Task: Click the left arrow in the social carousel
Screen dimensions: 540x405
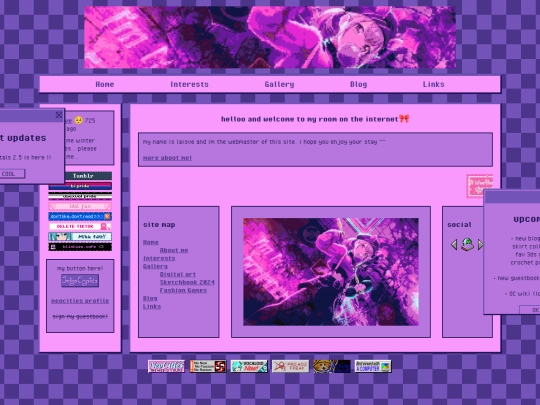Action: 454,245
